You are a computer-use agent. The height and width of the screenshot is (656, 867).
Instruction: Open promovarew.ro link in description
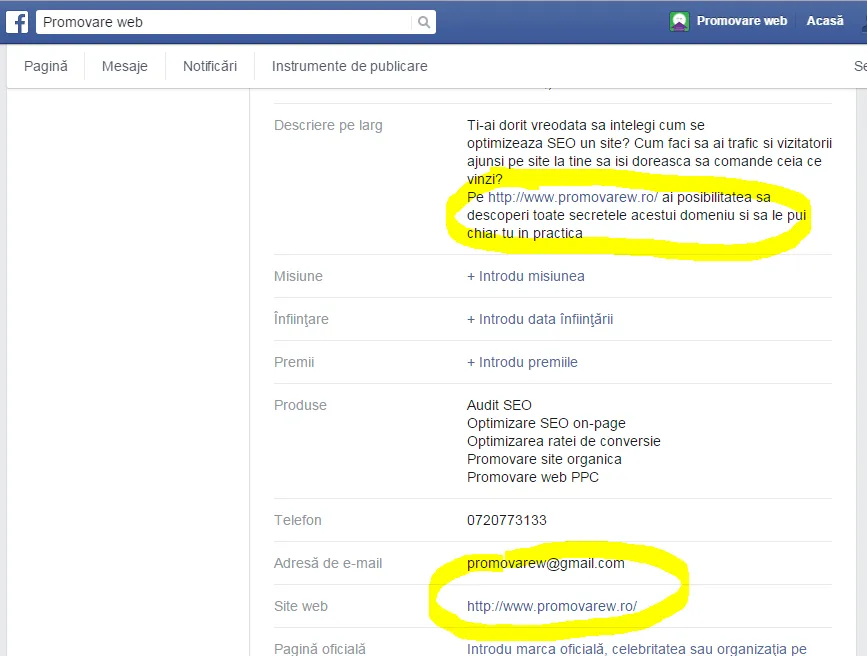(573, 197)
